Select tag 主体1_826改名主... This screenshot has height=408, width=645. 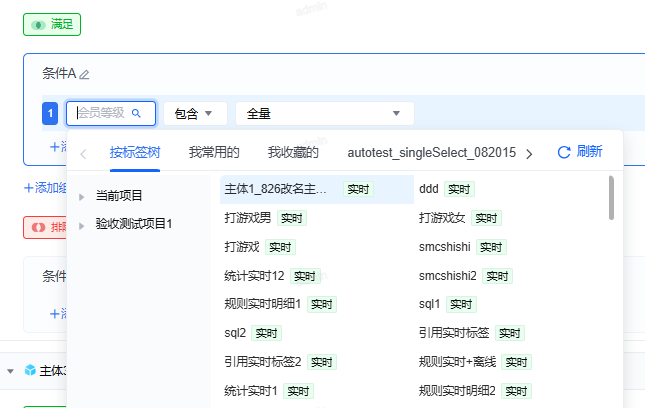(x=317, y=189)
